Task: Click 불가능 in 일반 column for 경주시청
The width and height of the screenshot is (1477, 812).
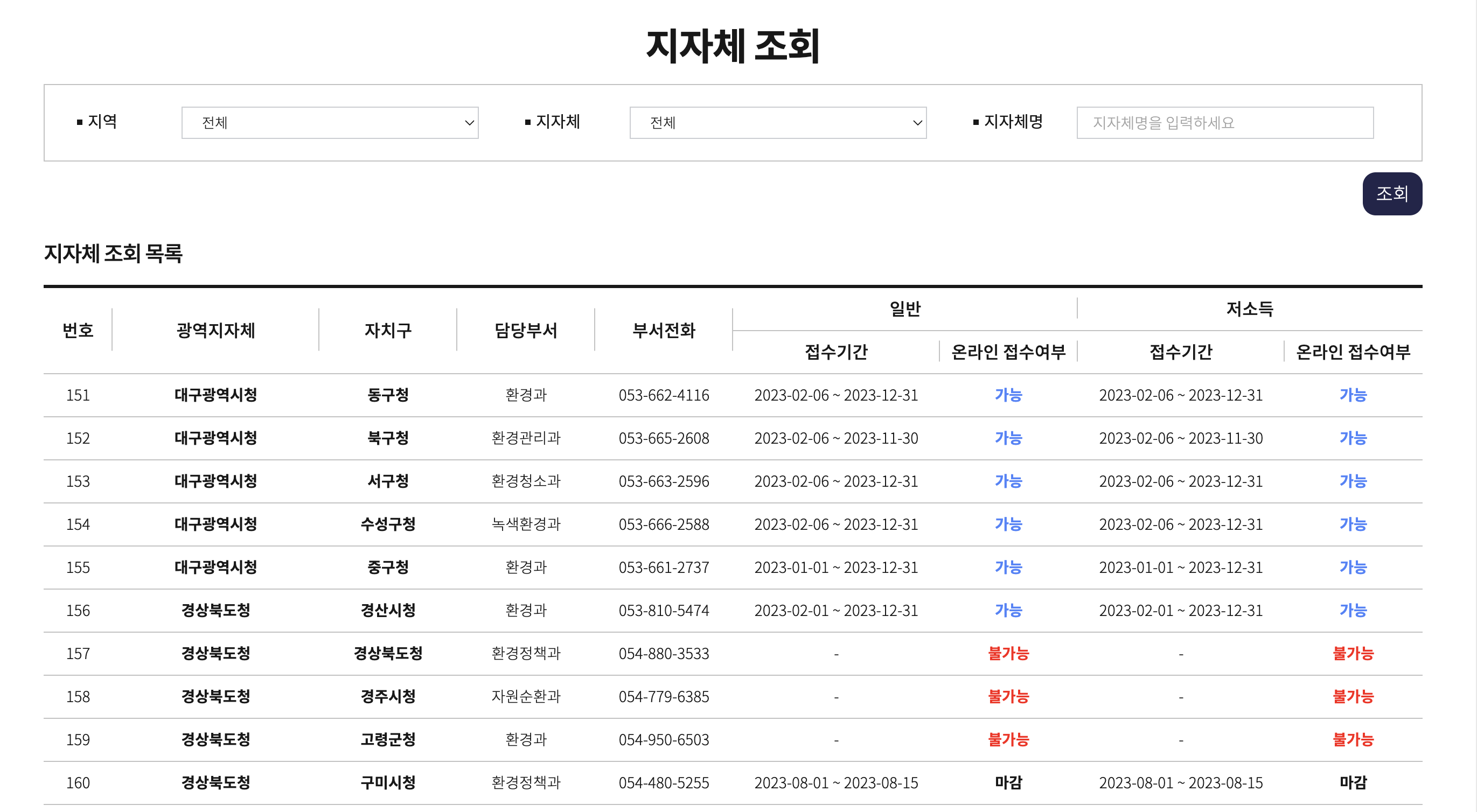Action: point(1008,696)
